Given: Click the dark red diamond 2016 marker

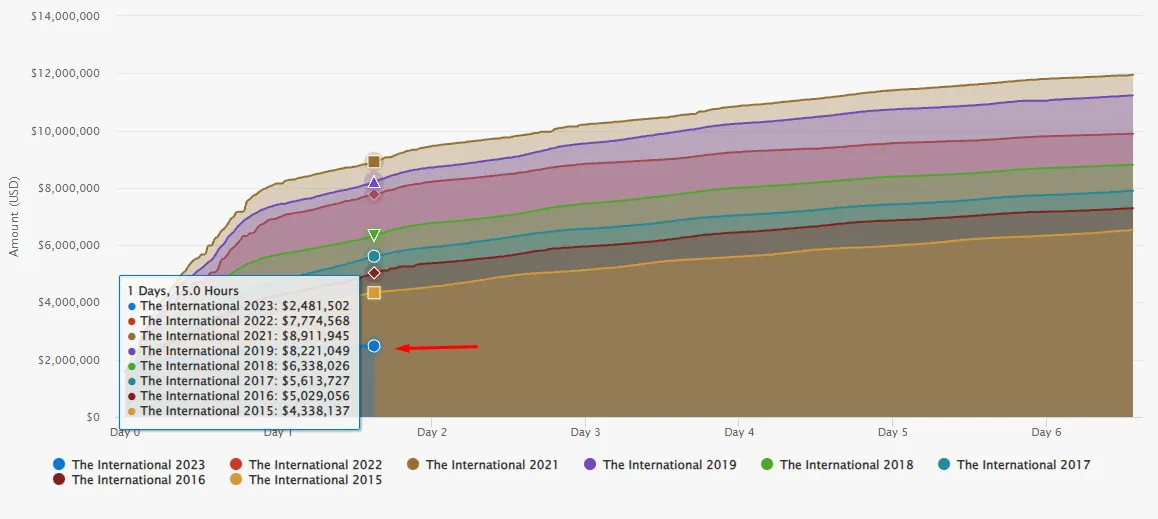Looking at the screenshot, I should pyautogui.click(x=374, y=273).
